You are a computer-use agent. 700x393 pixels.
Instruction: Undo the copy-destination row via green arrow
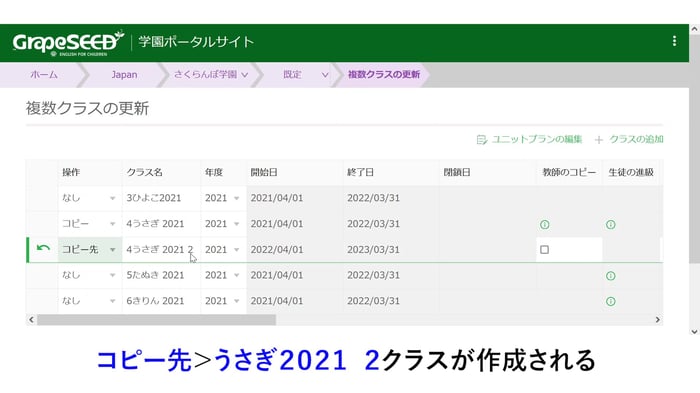43,248
